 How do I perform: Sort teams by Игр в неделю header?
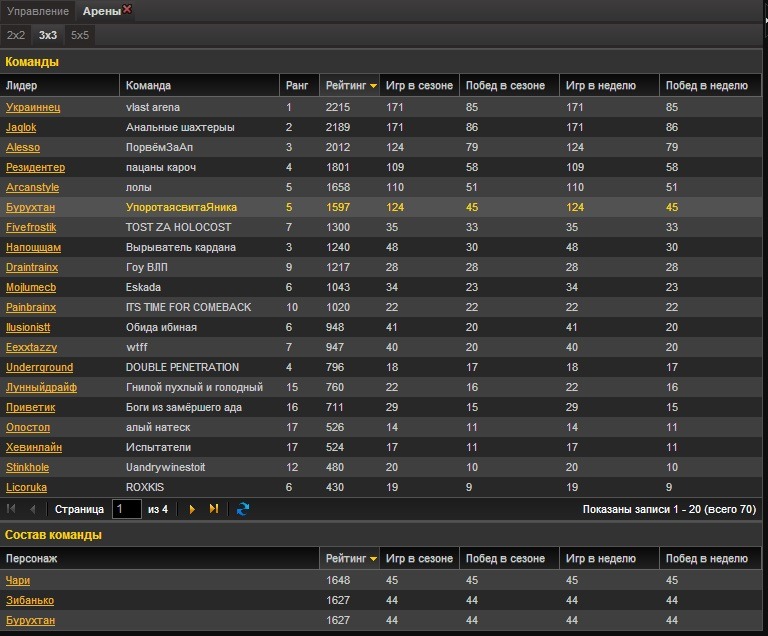(x=609, y=85)
